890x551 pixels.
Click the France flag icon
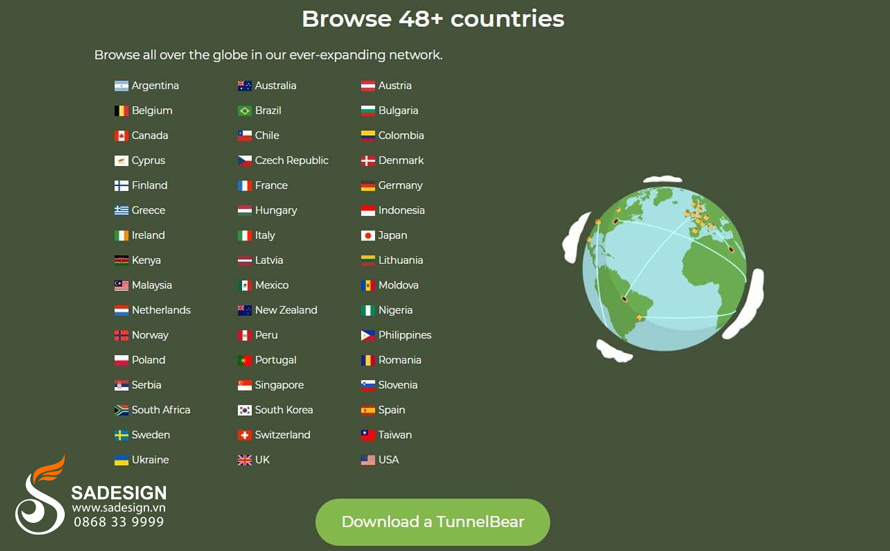click(x=245, y=186)
